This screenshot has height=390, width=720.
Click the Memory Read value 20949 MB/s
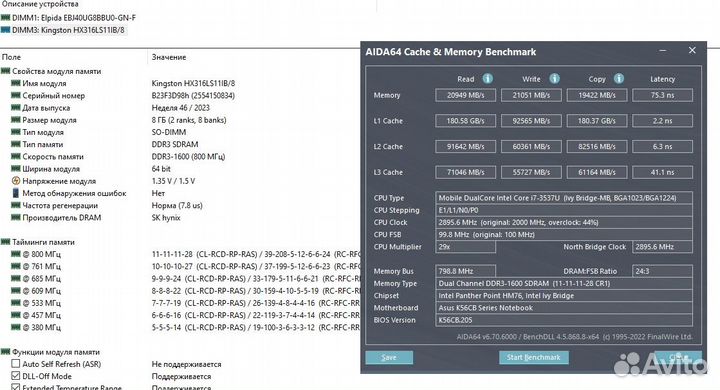click(466, 95)
